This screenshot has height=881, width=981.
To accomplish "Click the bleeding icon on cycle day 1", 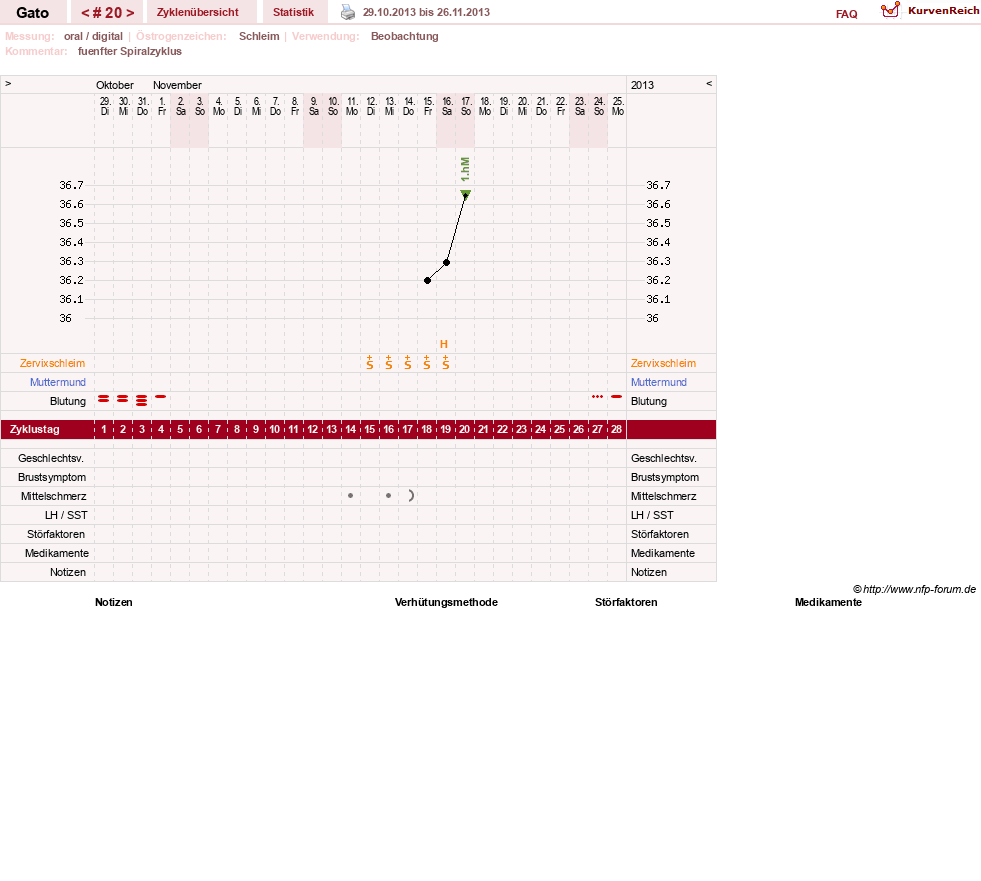I will pyautogui.click(x=104, y=399).
